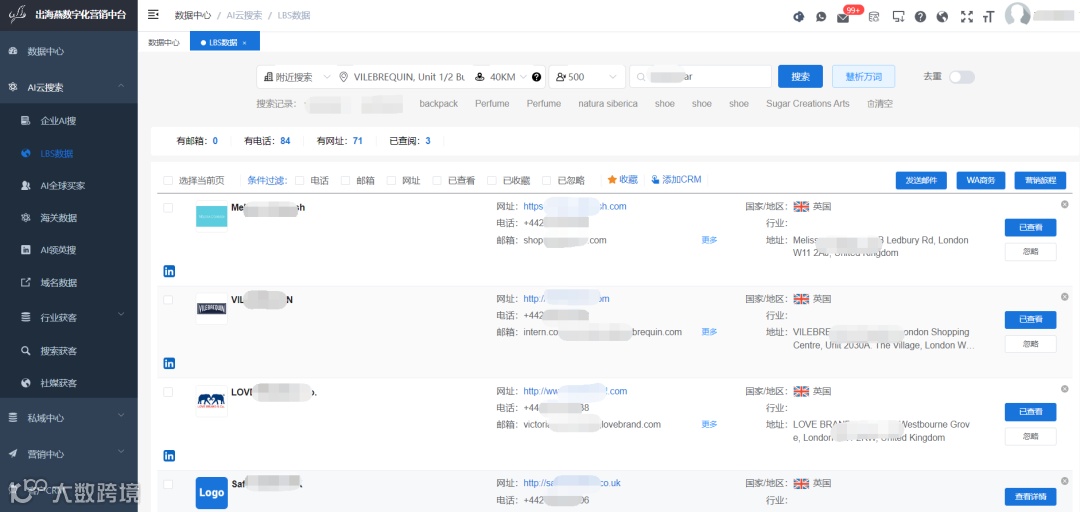Click the VILEBREQUIN company logo thumbnail
This screenshot has width=1080, height=512.
click(211, 309)
